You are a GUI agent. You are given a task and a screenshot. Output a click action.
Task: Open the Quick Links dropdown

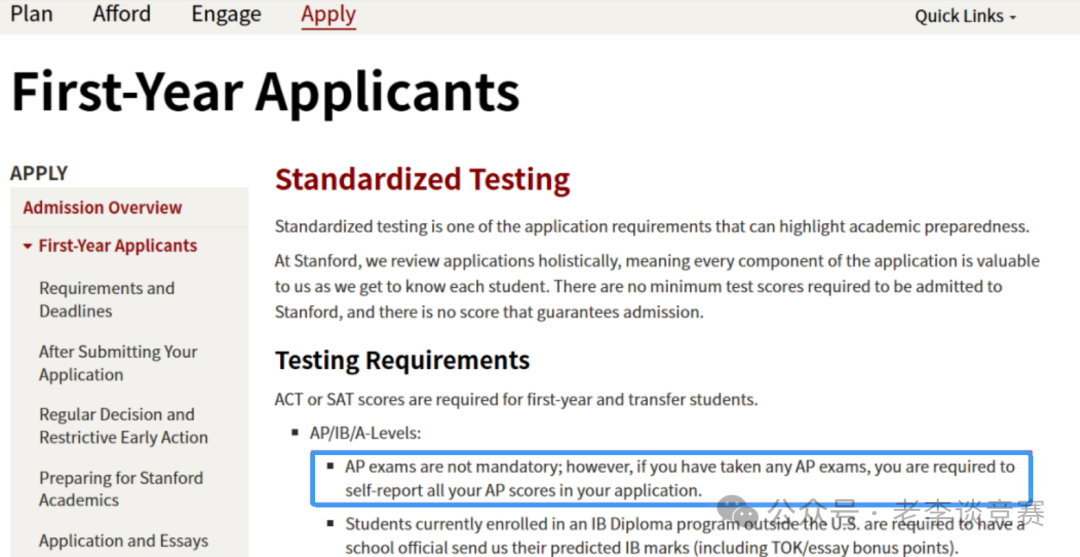pos(964,16)
